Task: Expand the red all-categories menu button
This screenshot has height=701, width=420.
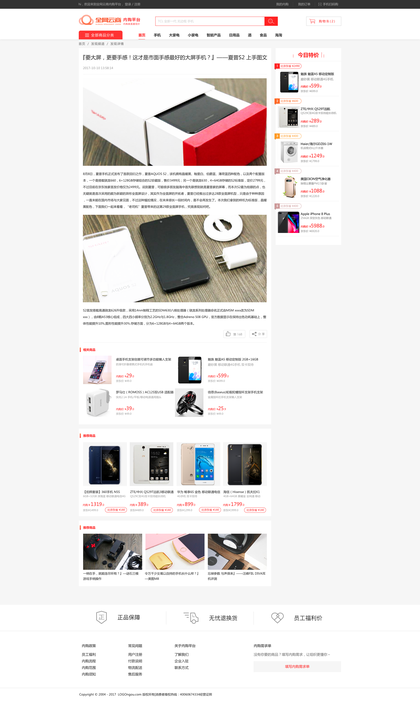Action: point(101,35)
